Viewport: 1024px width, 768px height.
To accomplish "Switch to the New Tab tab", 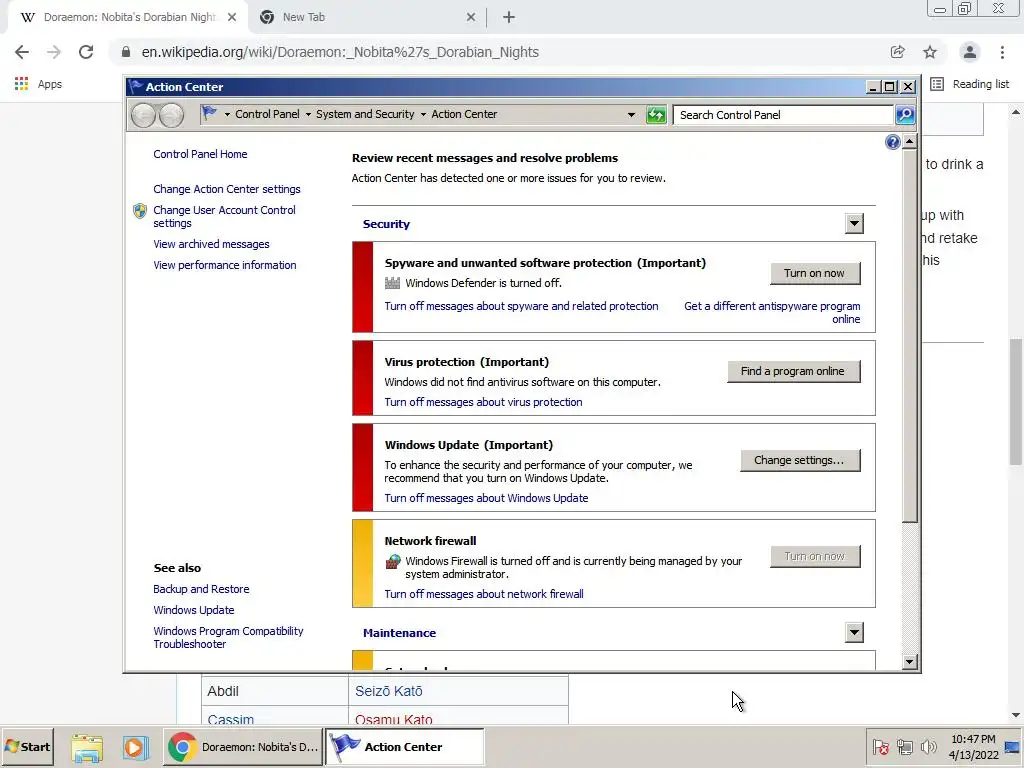I will (x=366, y=18).
